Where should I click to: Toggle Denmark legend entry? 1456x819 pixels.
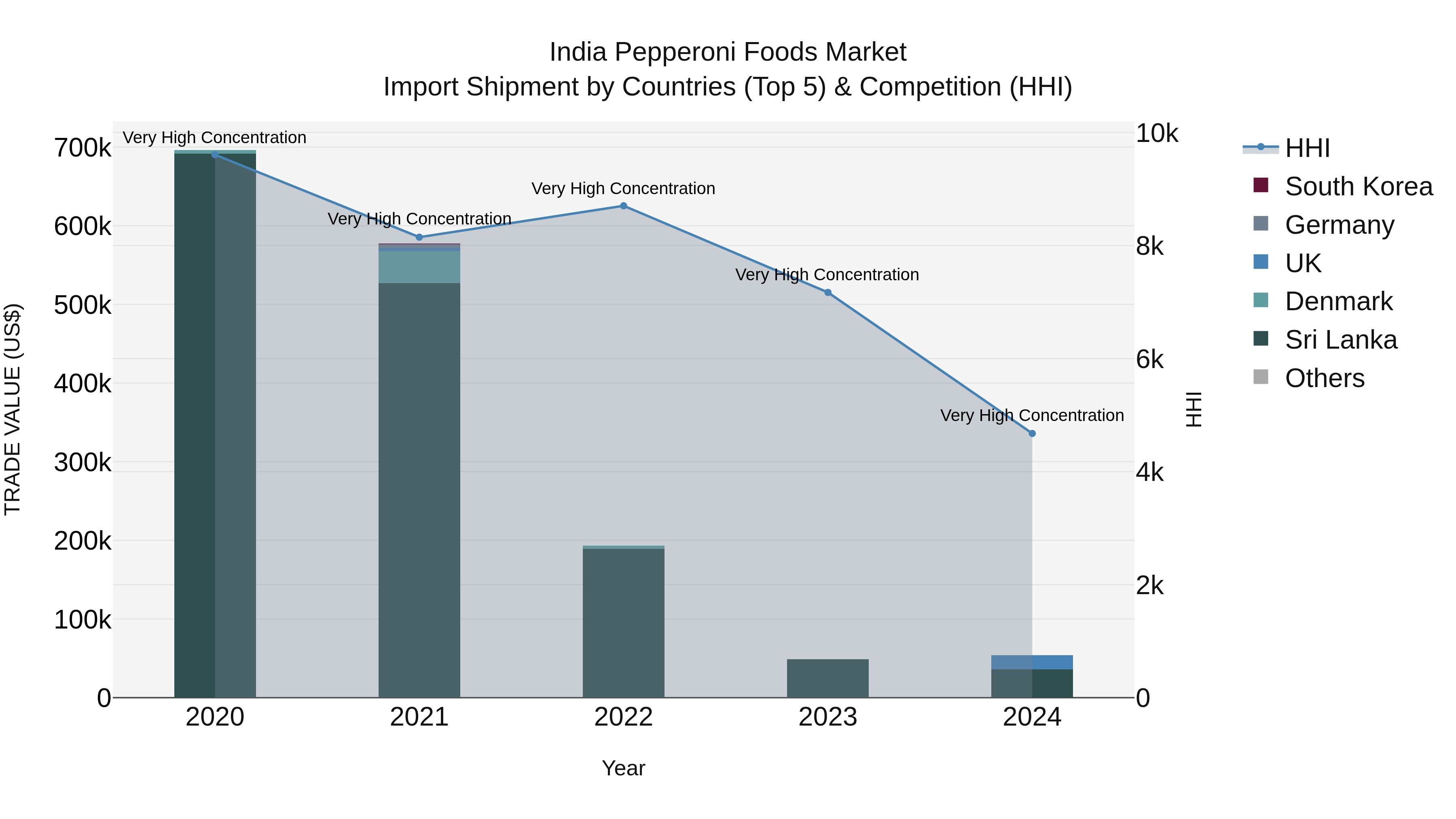[x=1323, y=301]
